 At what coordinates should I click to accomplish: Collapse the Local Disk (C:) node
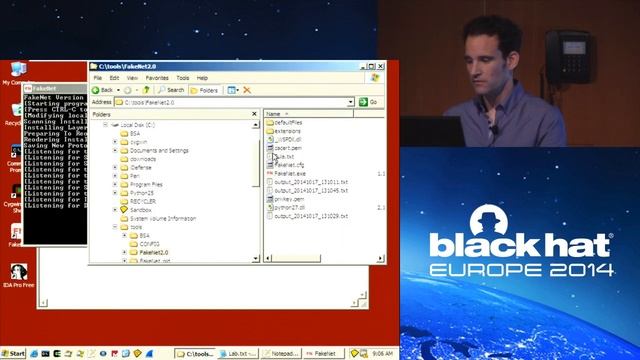click(x=106, y=124)
